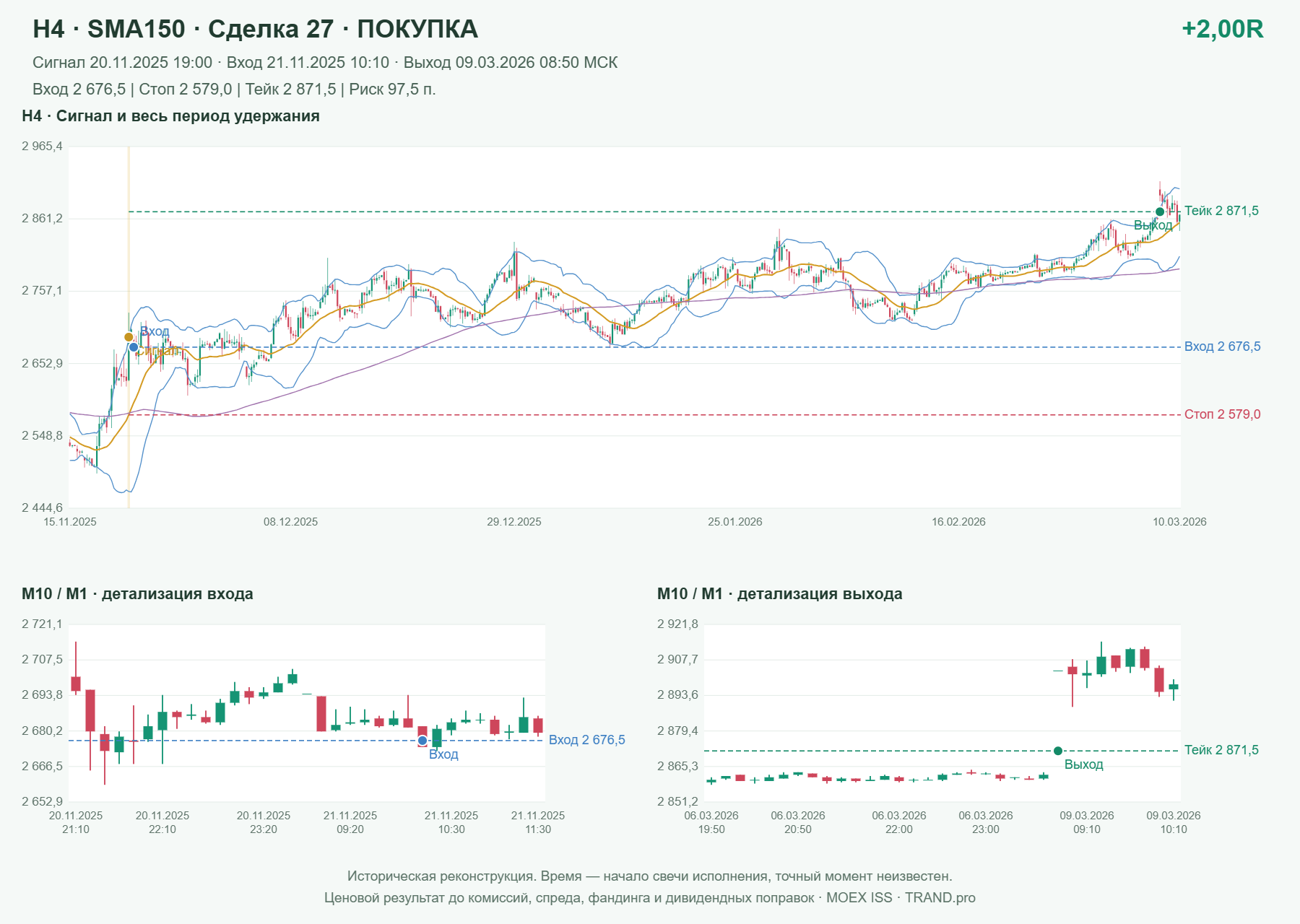This screenshot has height=924, width=1300.
Task: Click the '21.11.2025 09:20' time label
Action: click(350, 822)
